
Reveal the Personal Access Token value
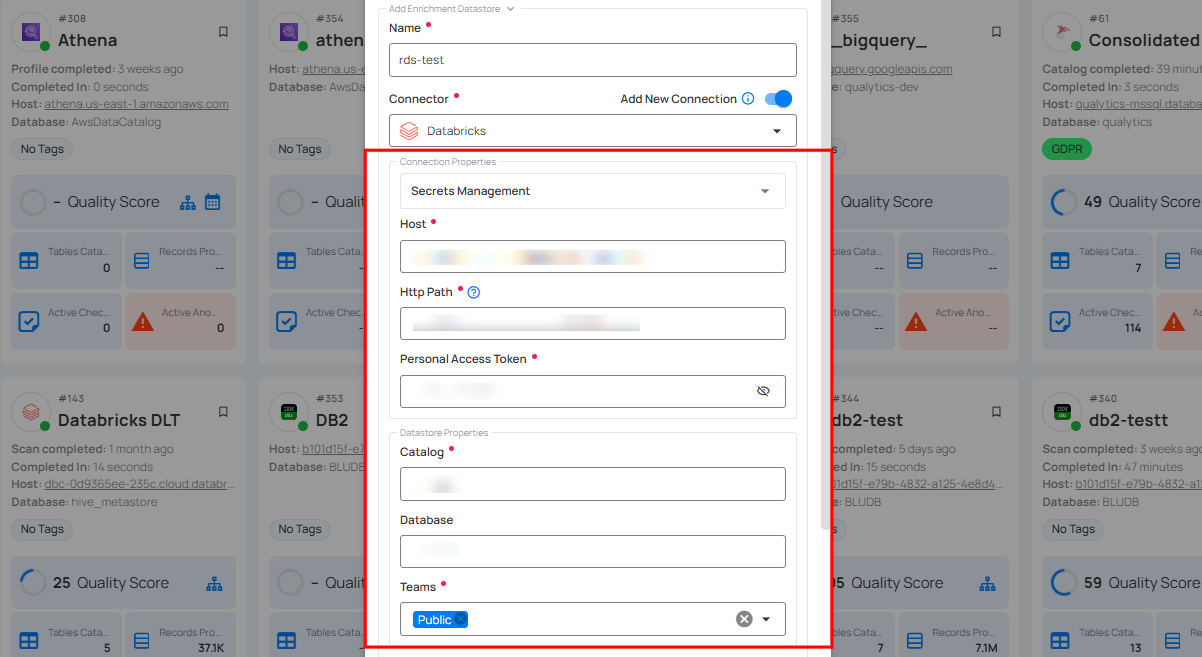pyautogui.click(x=764, y=391)
